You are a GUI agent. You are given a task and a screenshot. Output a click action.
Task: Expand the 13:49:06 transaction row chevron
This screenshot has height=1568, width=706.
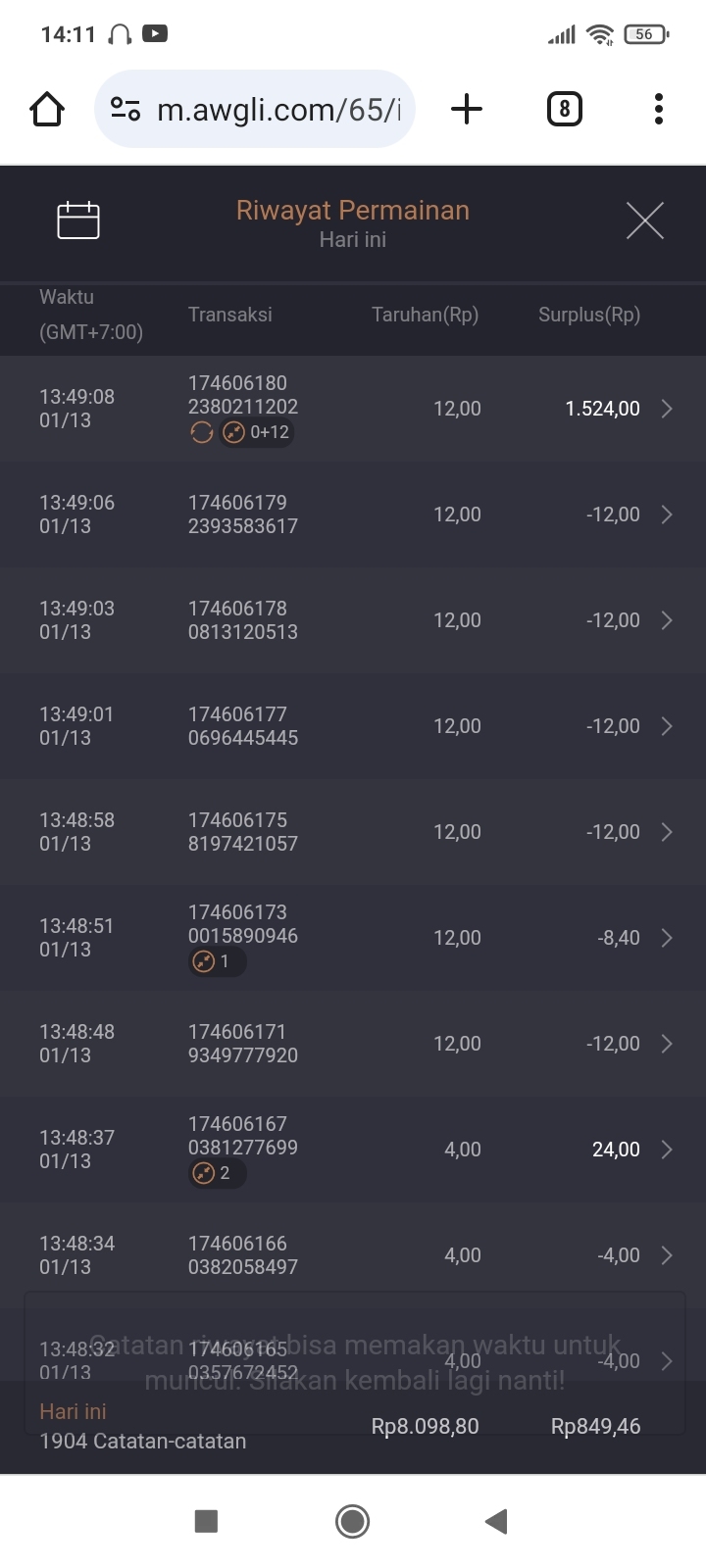(667, 514)
